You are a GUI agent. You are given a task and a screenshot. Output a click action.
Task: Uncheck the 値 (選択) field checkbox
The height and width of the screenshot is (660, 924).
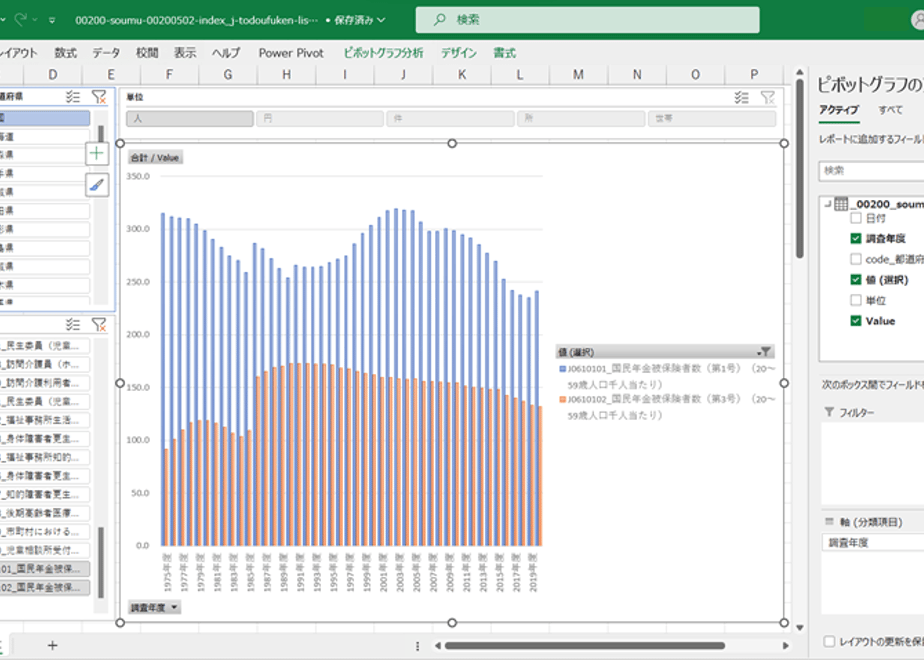coord(856,279)
